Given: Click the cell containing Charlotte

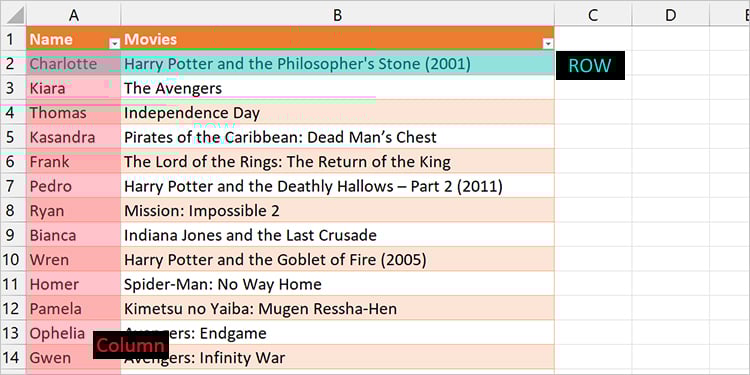Looking at the screenshot, I should click(74, 63).
